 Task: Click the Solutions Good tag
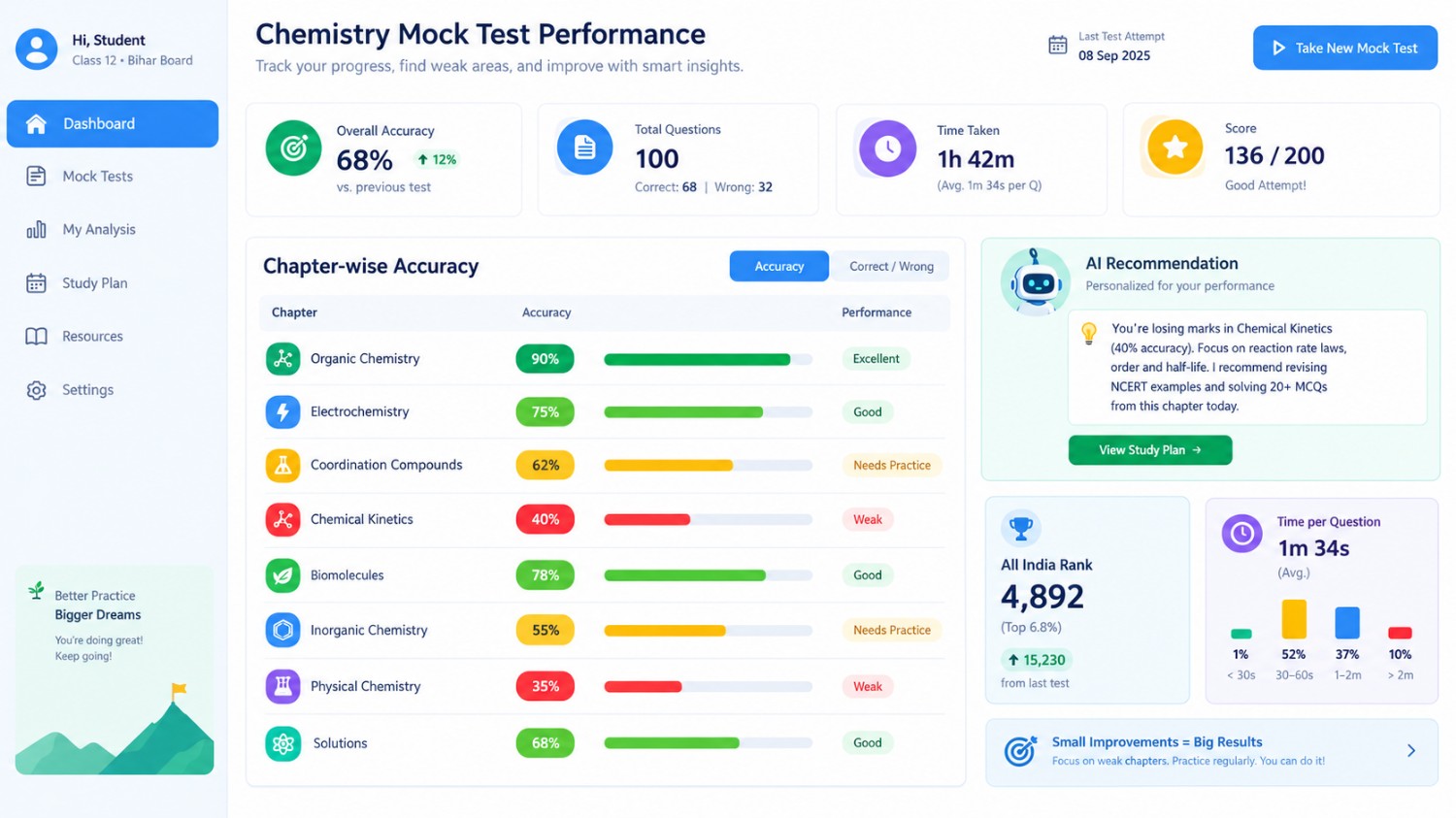pyautogui.click(x=868, y=742)
